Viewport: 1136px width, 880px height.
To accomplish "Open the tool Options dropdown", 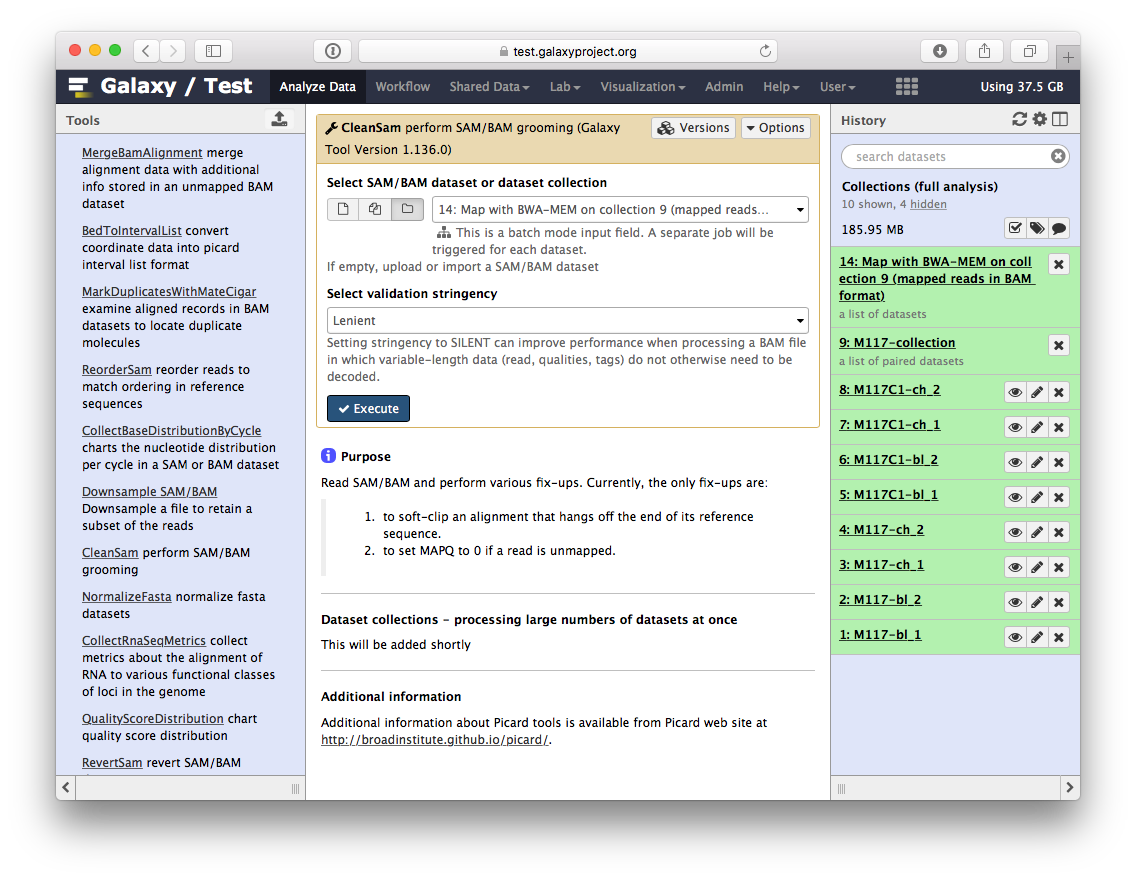I will pyautogui.click(x=775, y=127).
